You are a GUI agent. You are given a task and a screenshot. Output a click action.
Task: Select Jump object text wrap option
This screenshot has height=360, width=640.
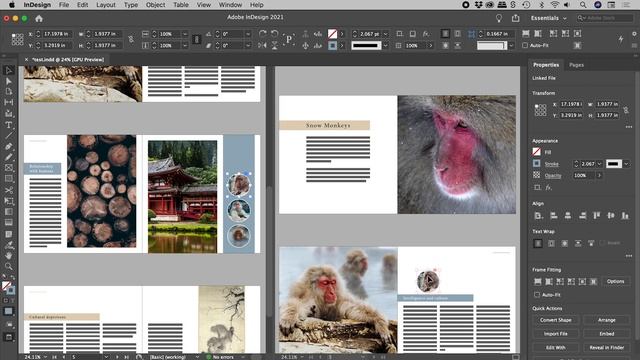pyautogui.click(x=578, y=243)
